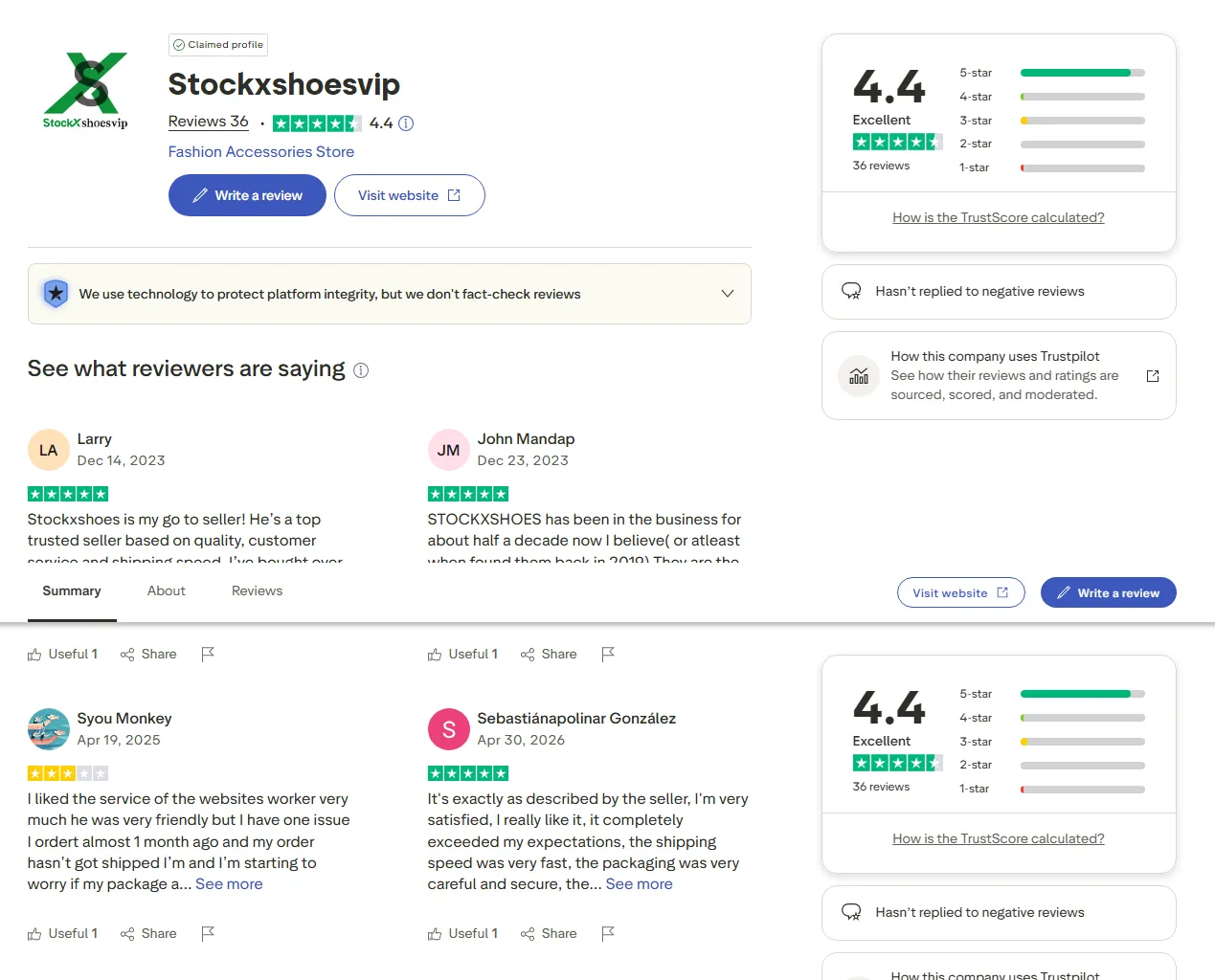Viewport: 1215px width, 980px height.
Task: Open the Fashion Accessories Store category link
Action: (260, 152)
